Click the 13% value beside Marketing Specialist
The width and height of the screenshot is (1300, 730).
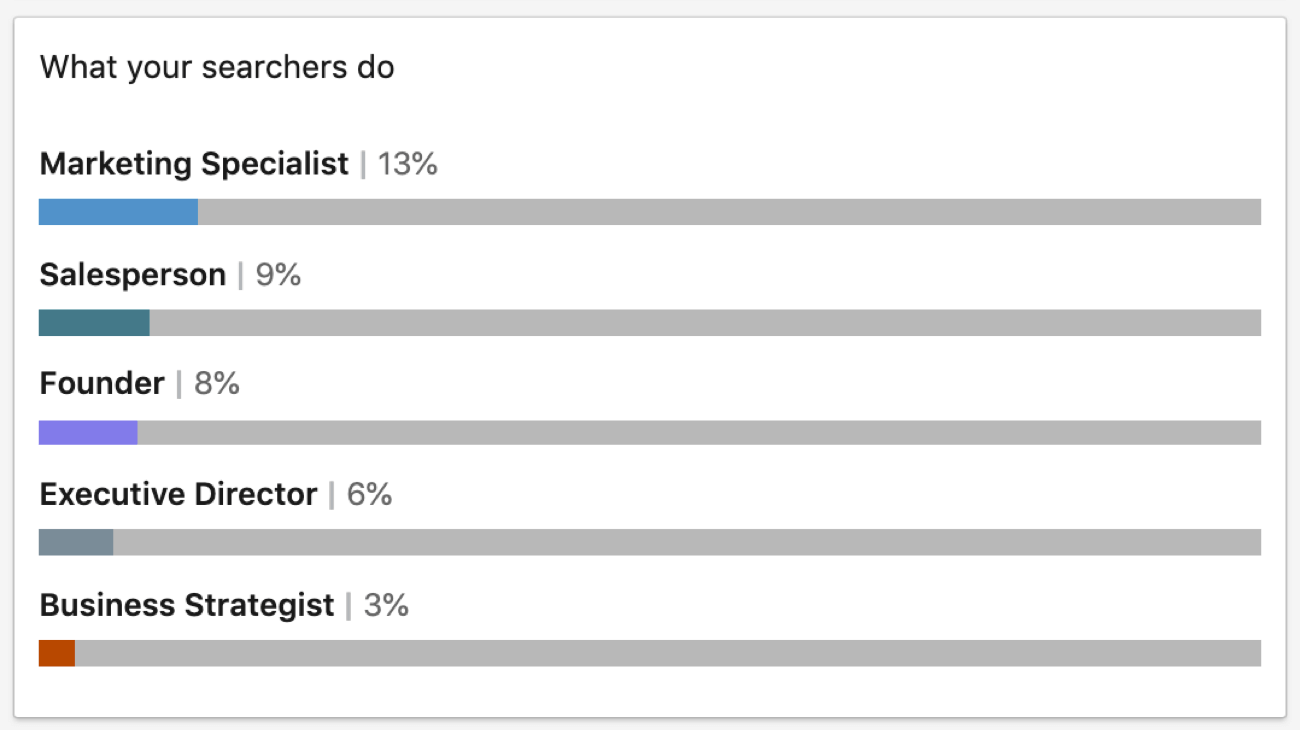point(407,163)
